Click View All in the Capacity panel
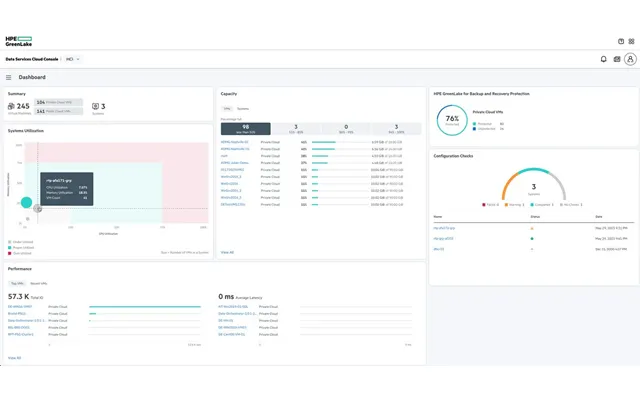The width and height of the screenshot is (640, 400). [227, 252]
